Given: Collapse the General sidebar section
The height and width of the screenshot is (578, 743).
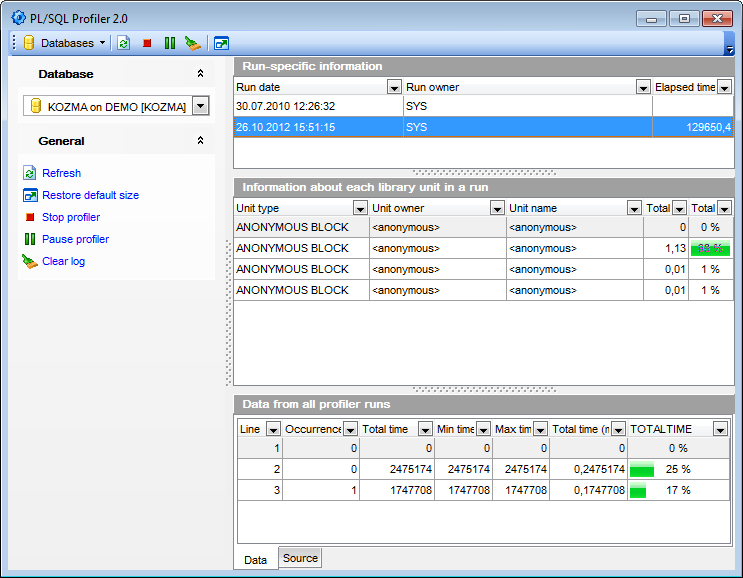Looking at the screenshot, I should pyautogui.click(x=200, y=141).
